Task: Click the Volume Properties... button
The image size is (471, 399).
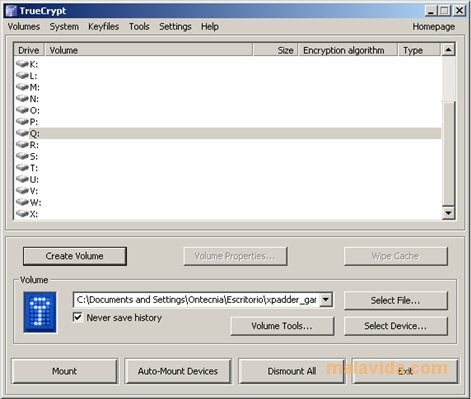Action: (235, 256)
